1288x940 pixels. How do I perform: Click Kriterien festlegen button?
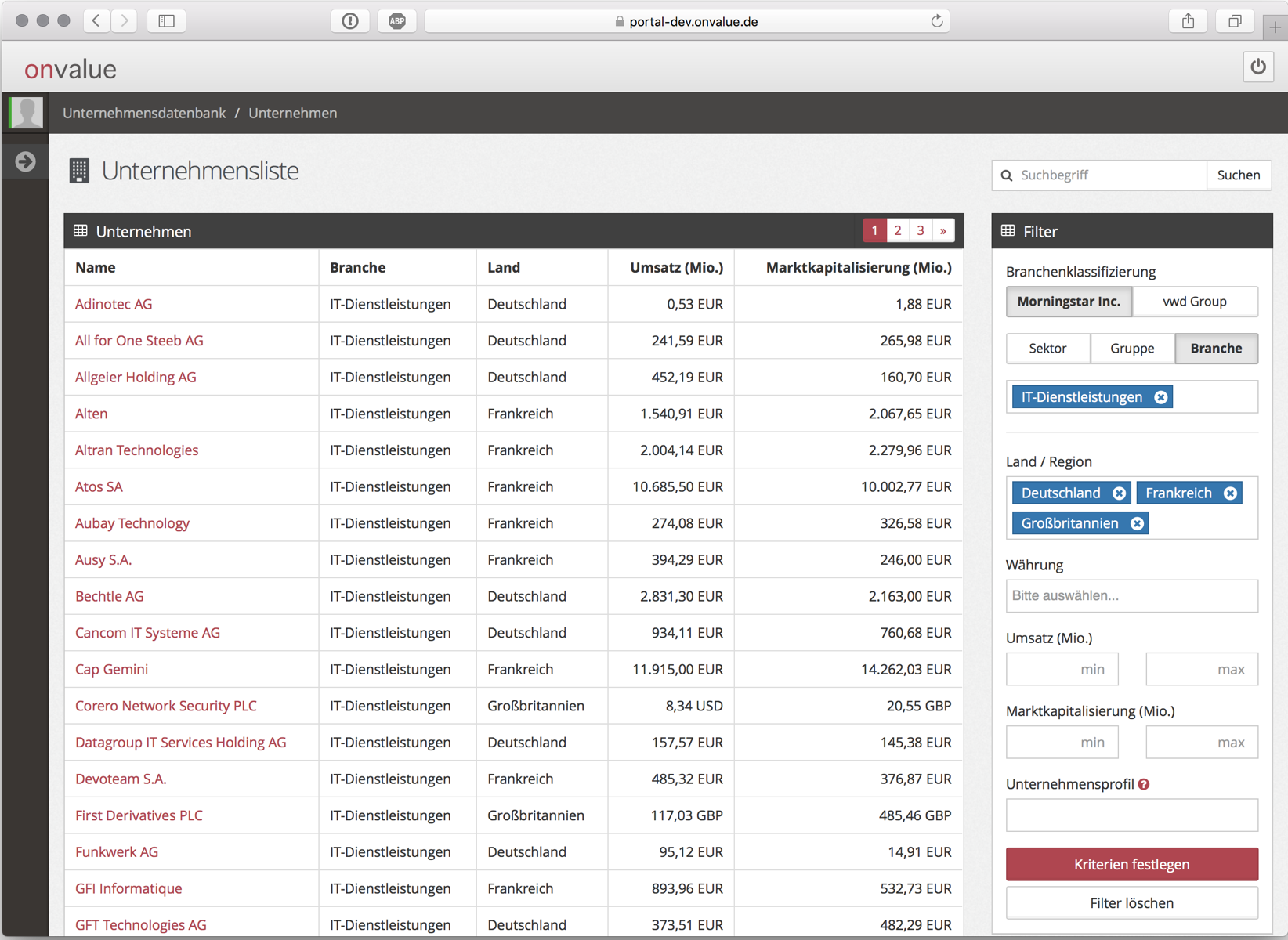tap(1132, 864)
